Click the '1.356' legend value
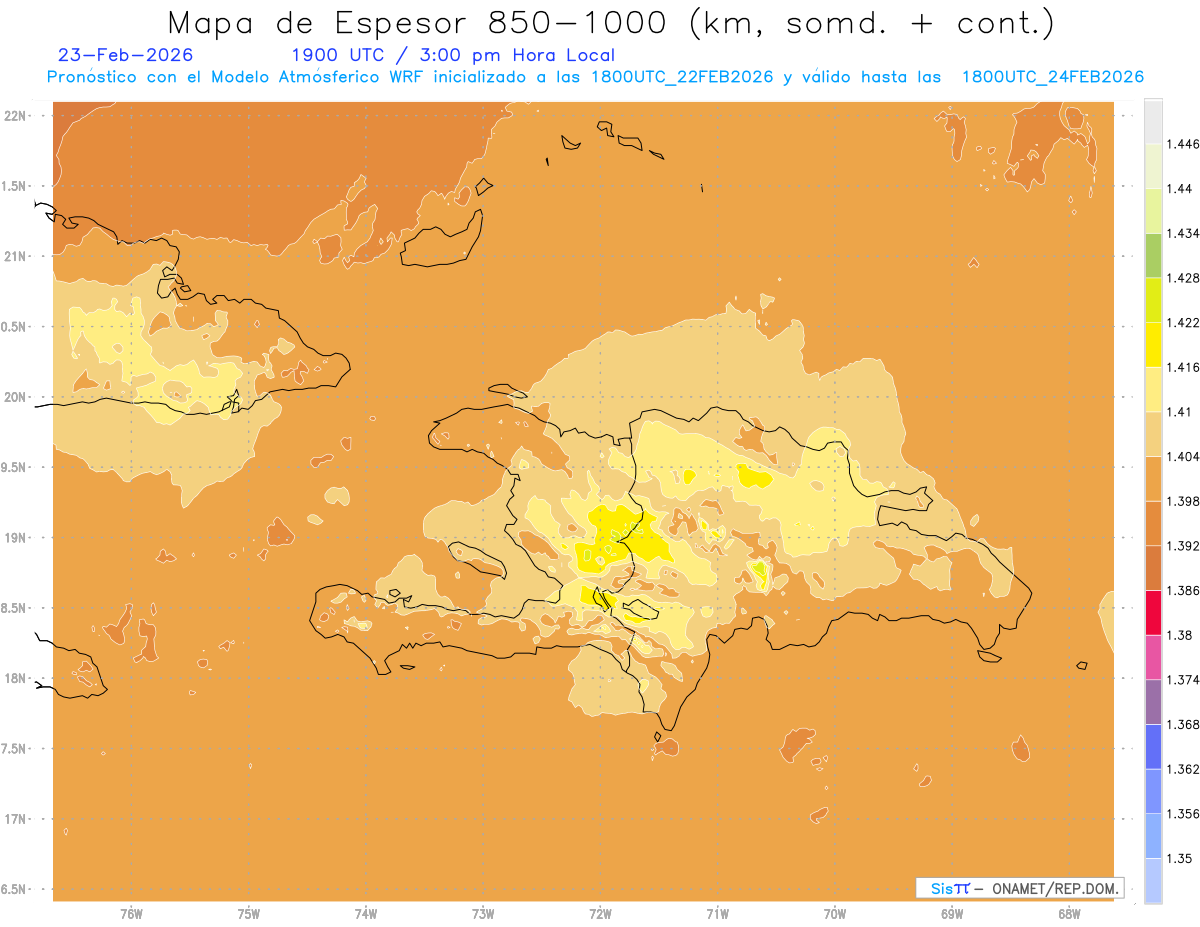 point(1183,814)
